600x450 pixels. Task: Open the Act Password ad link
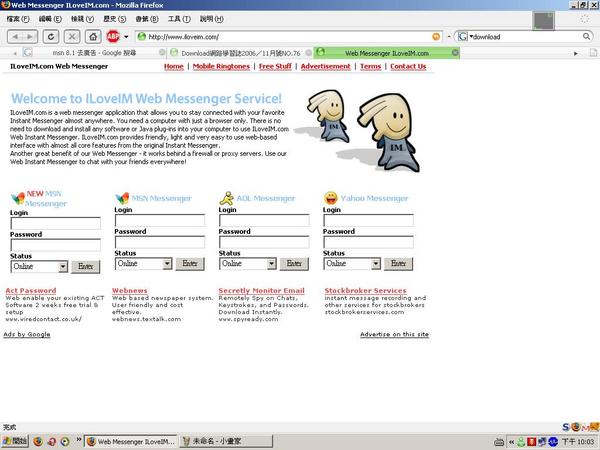coord(31,291)
